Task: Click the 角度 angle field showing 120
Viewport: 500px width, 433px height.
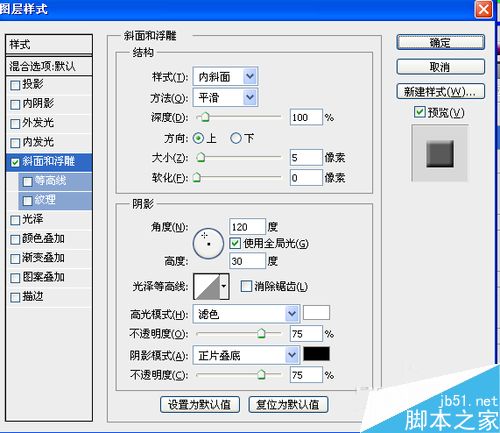Action: click(247, 227)
